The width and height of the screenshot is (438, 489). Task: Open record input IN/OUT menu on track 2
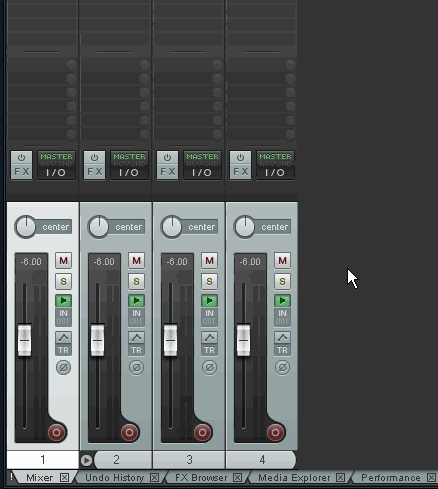coord(136,317)
